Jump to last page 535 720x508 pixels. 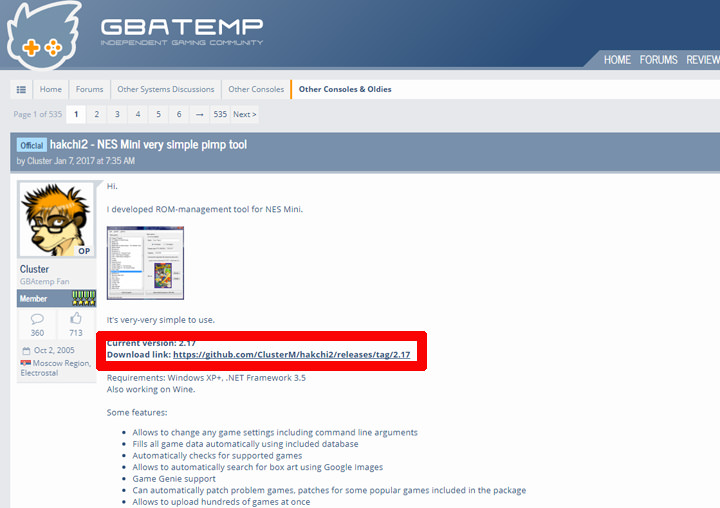click(x=220, y=114)
